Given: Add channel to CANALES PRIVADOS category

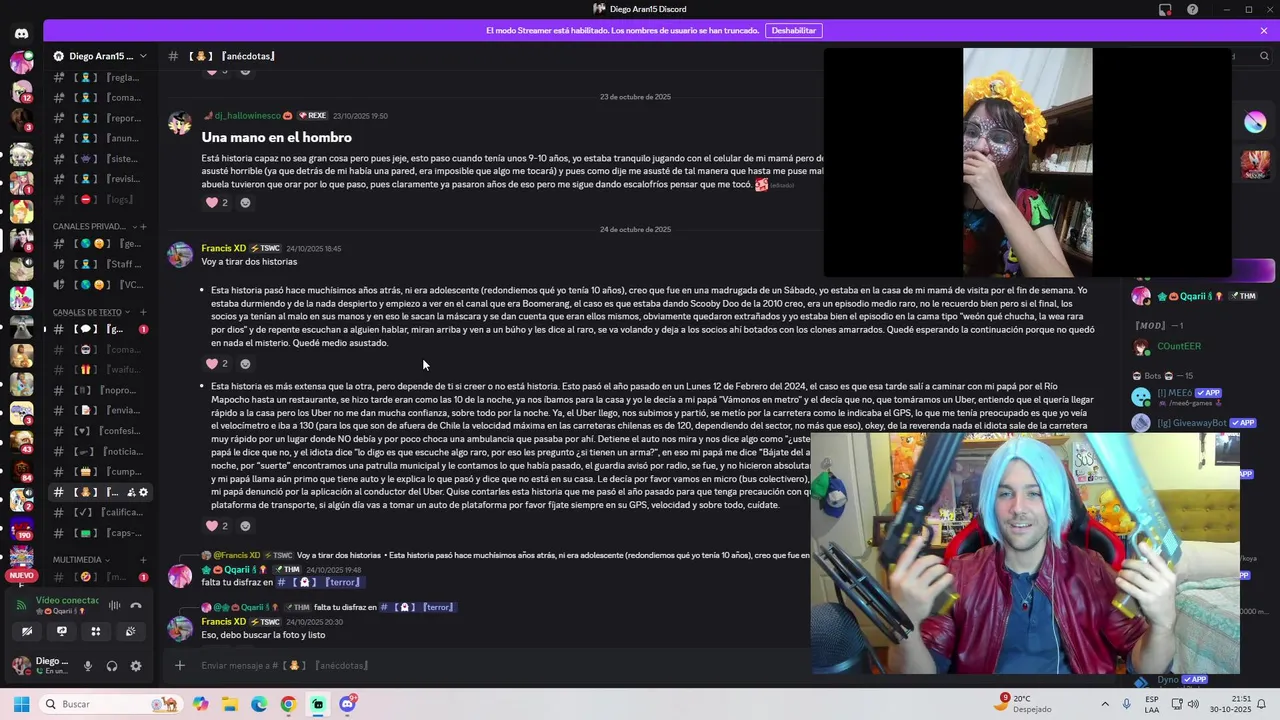Looking at the screenshot, I should coord(143,227).
